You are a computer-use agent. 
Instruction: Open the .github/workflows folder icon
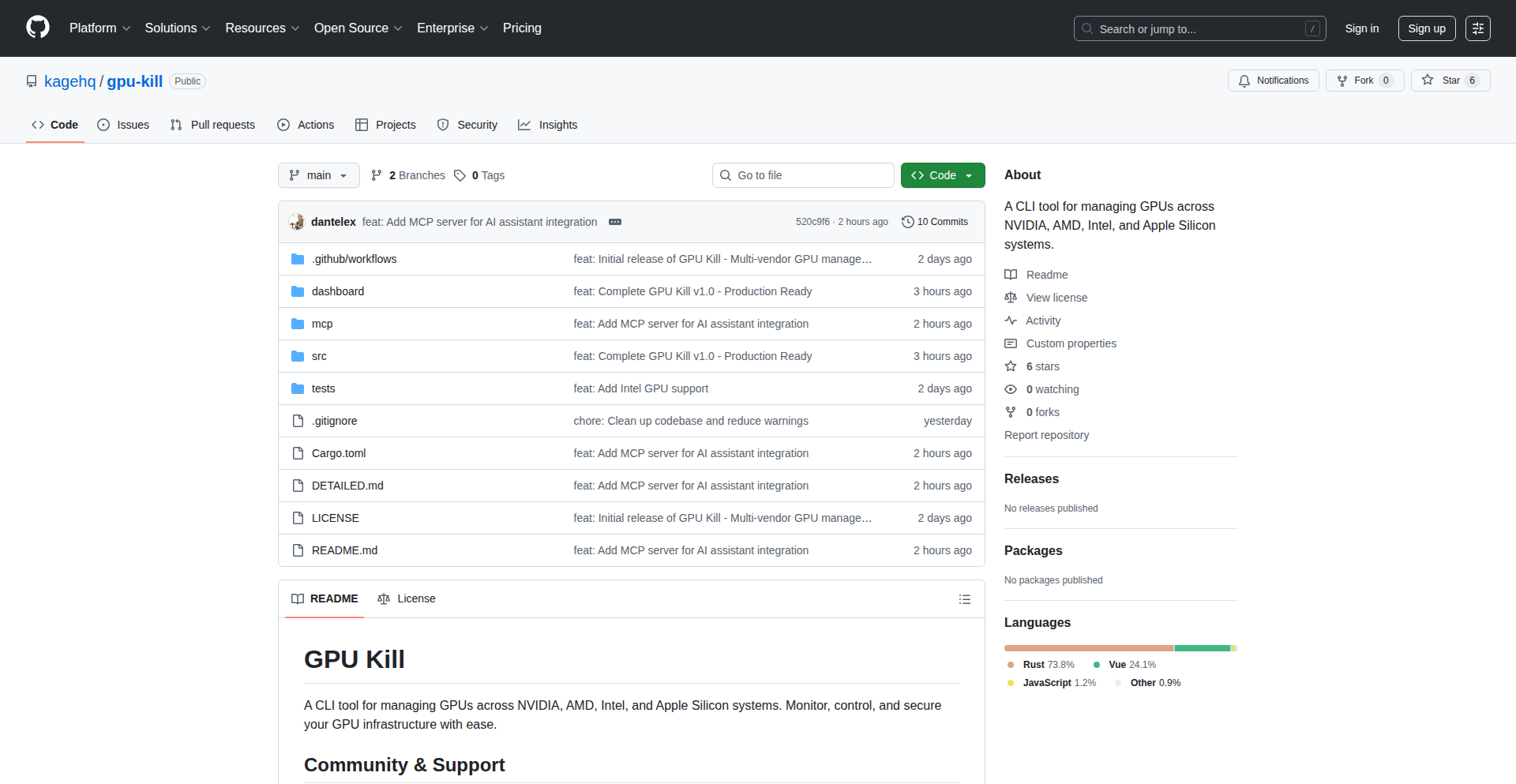click(x=298, y=259)
